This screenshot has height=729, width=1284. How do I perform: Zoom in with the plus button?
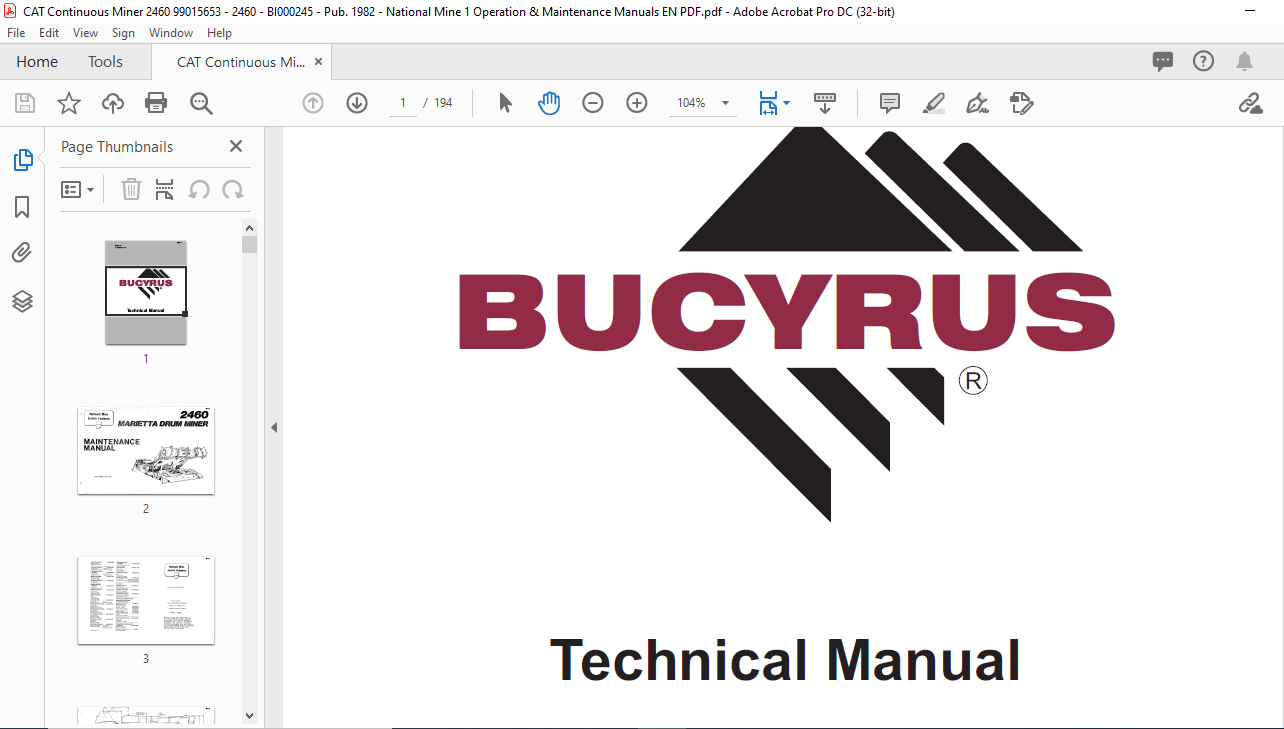point(637,103)
